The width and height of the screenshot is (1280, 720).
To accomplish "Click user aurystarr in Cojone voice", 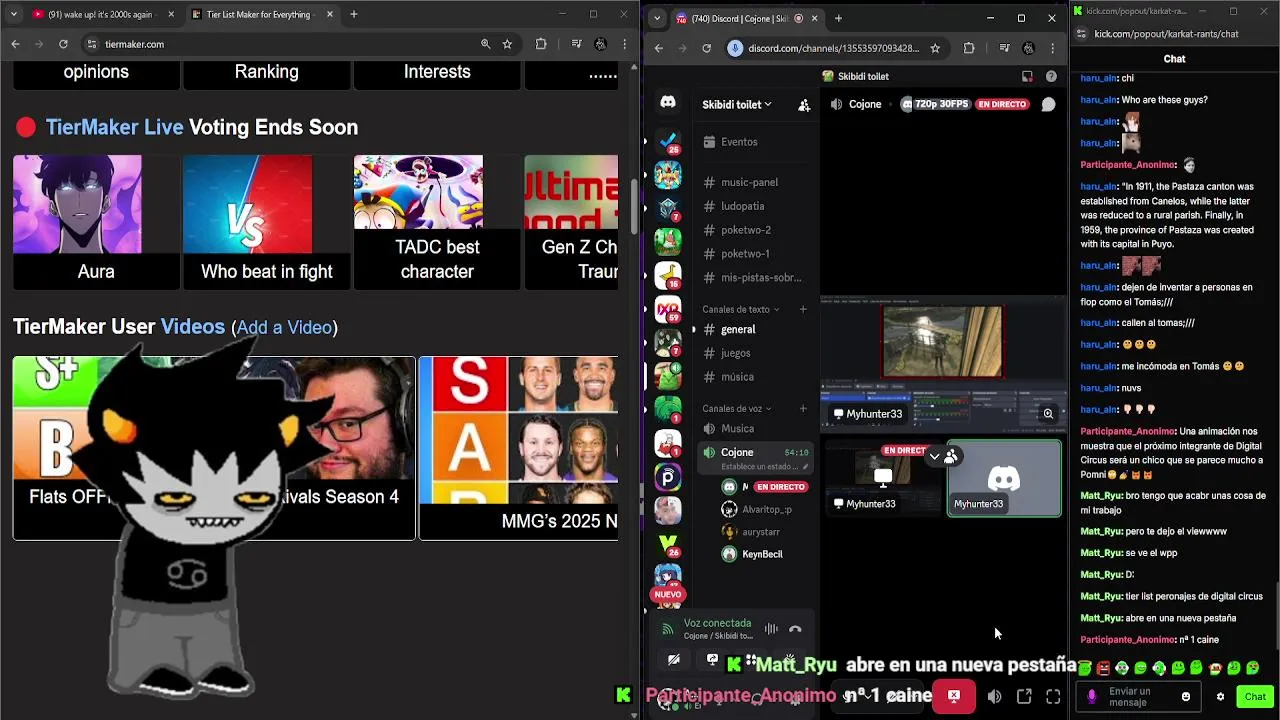I will point(761,532).
